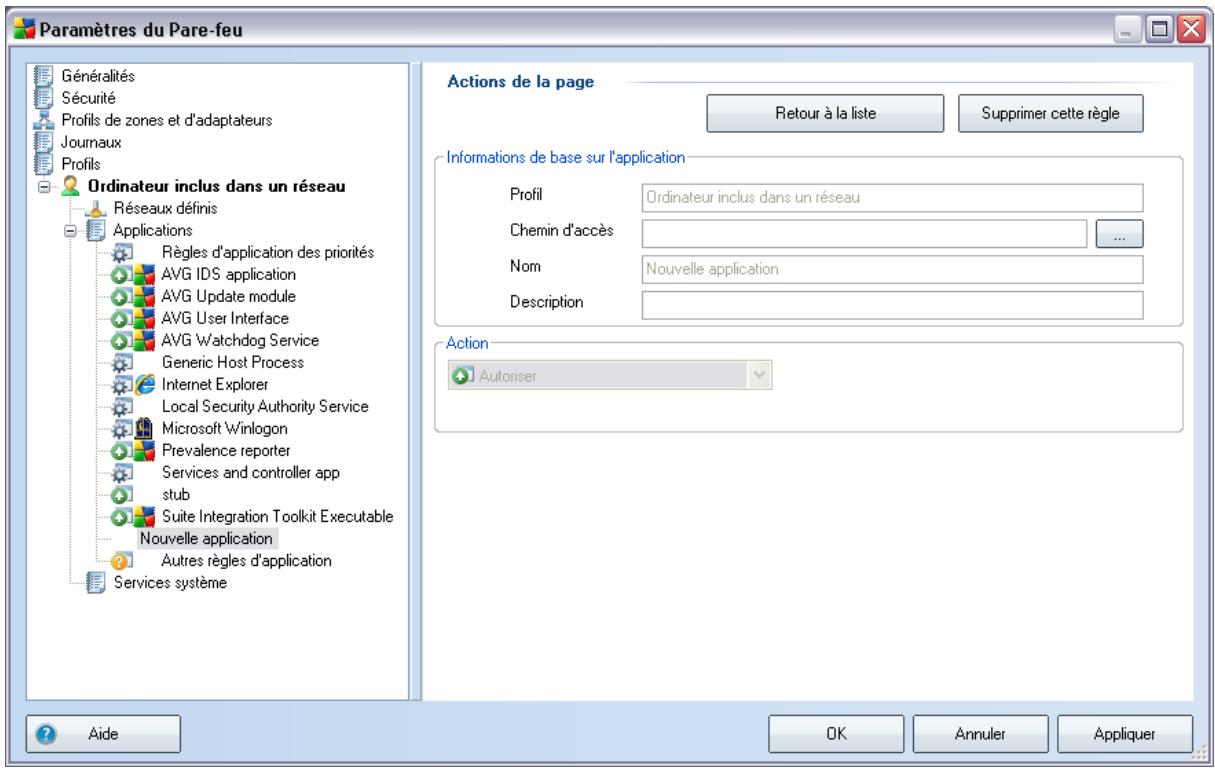1215x768 pixels.
Task: Click the Appliquer button
Action: 1125,733
